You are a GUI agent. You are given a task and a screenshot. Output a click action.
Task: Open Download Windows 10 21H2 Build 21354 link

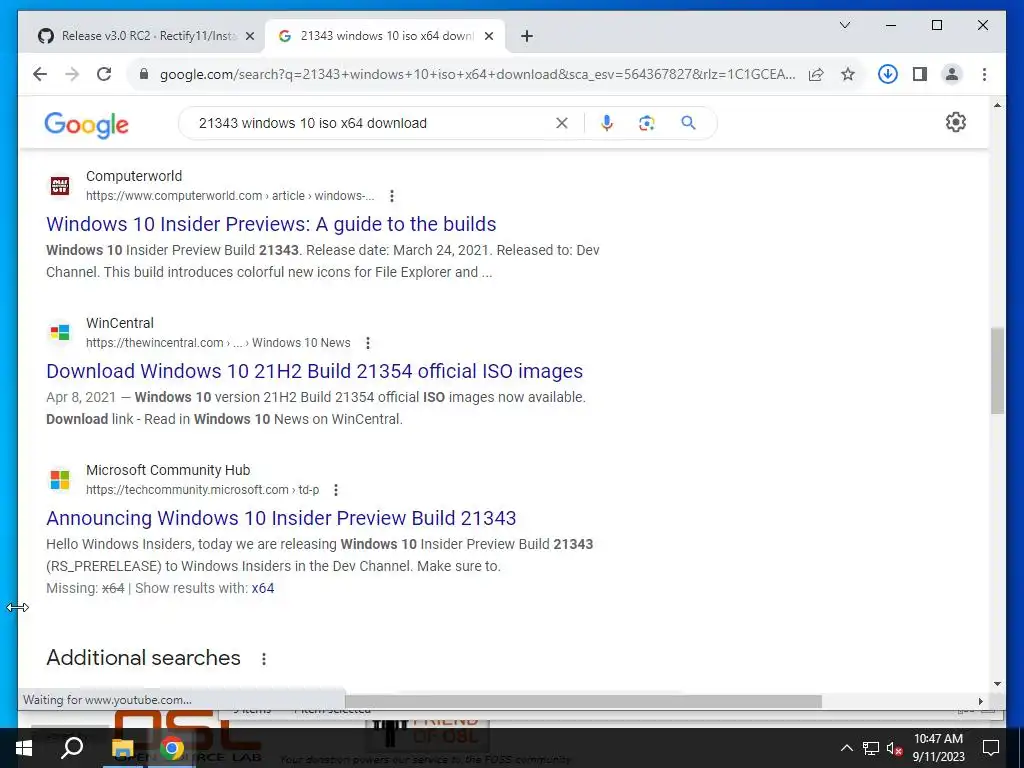314,371
